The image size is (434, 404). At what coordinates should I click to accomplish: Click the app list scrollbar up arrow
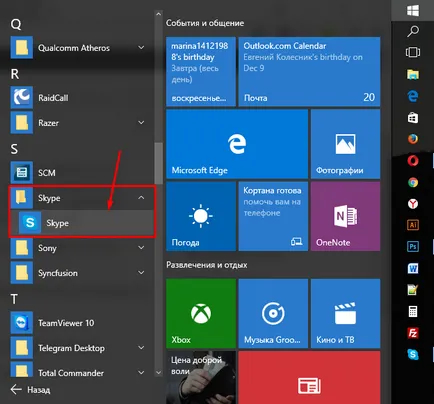(x=158, y=14)
